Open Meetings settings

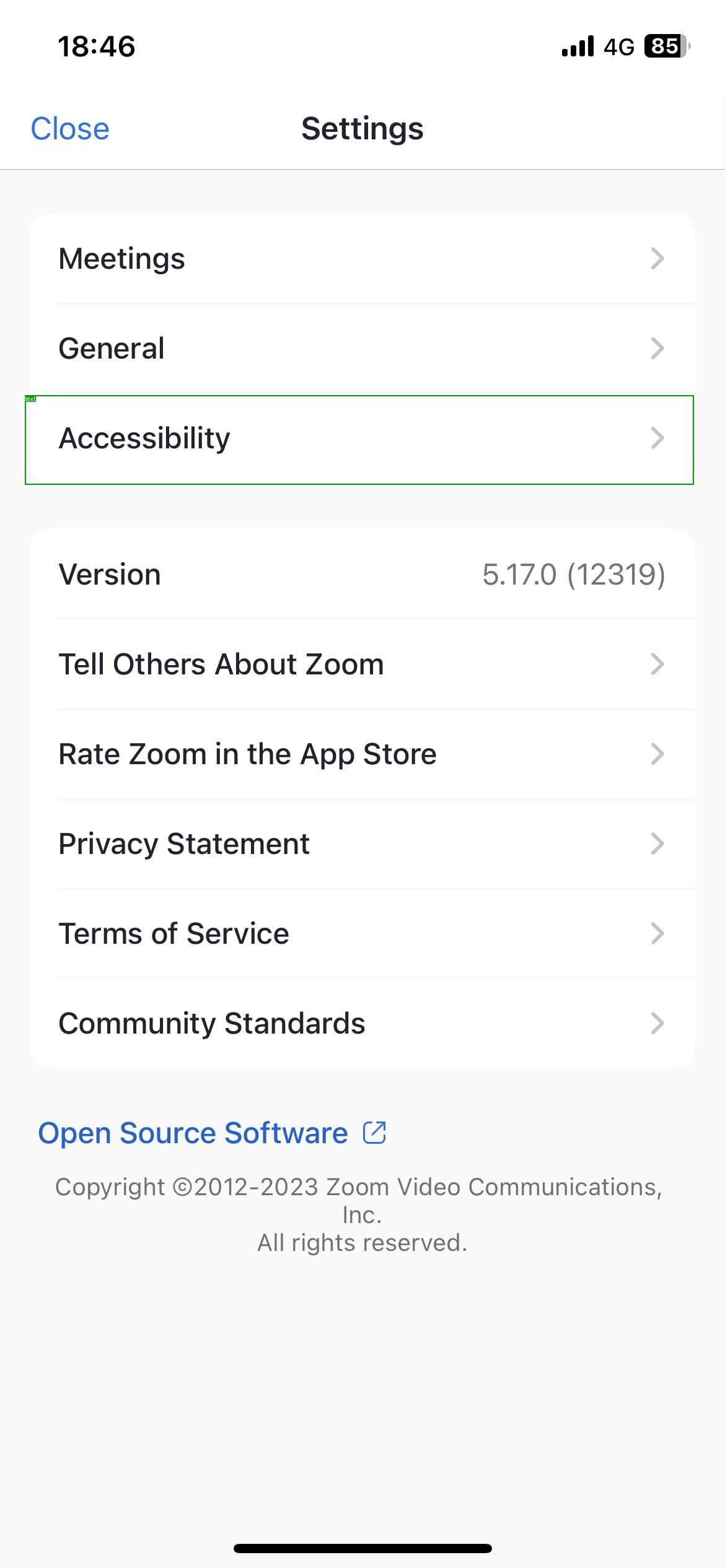point(362,258)
